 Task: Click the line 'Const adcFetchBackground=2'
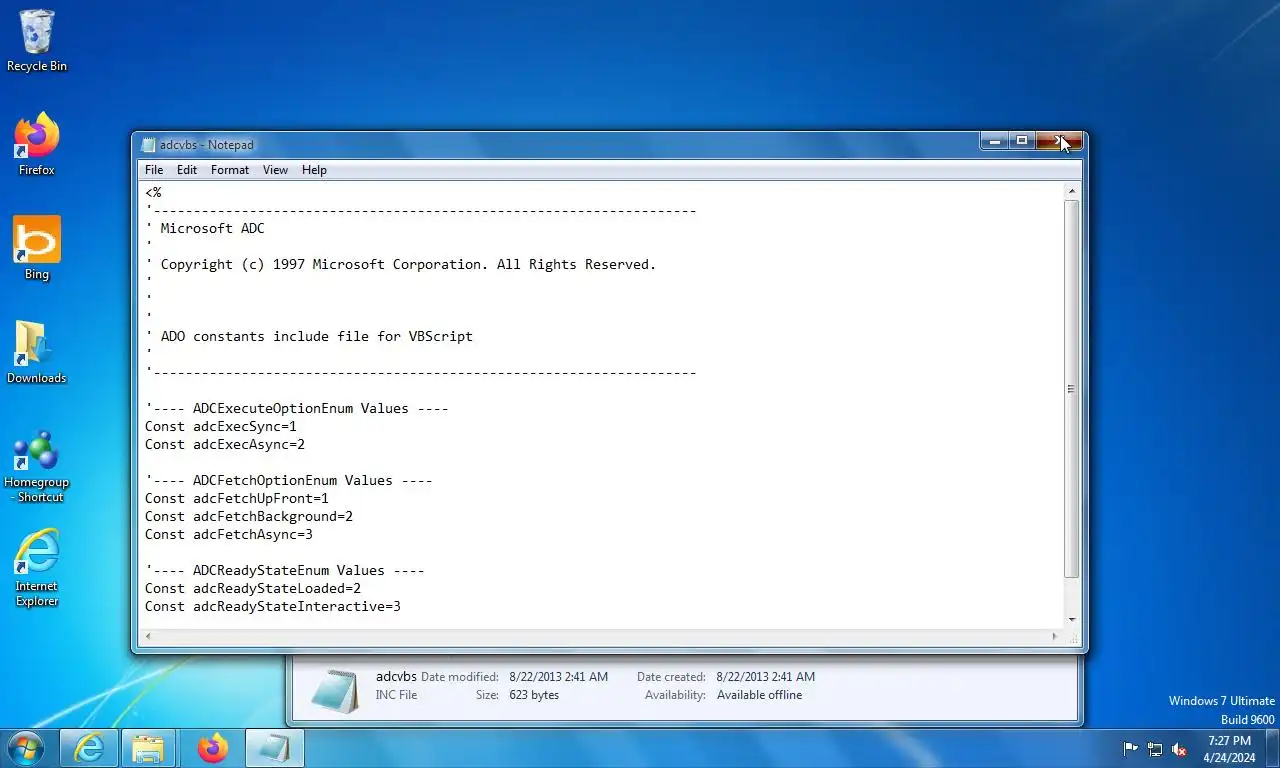(249, 517)
